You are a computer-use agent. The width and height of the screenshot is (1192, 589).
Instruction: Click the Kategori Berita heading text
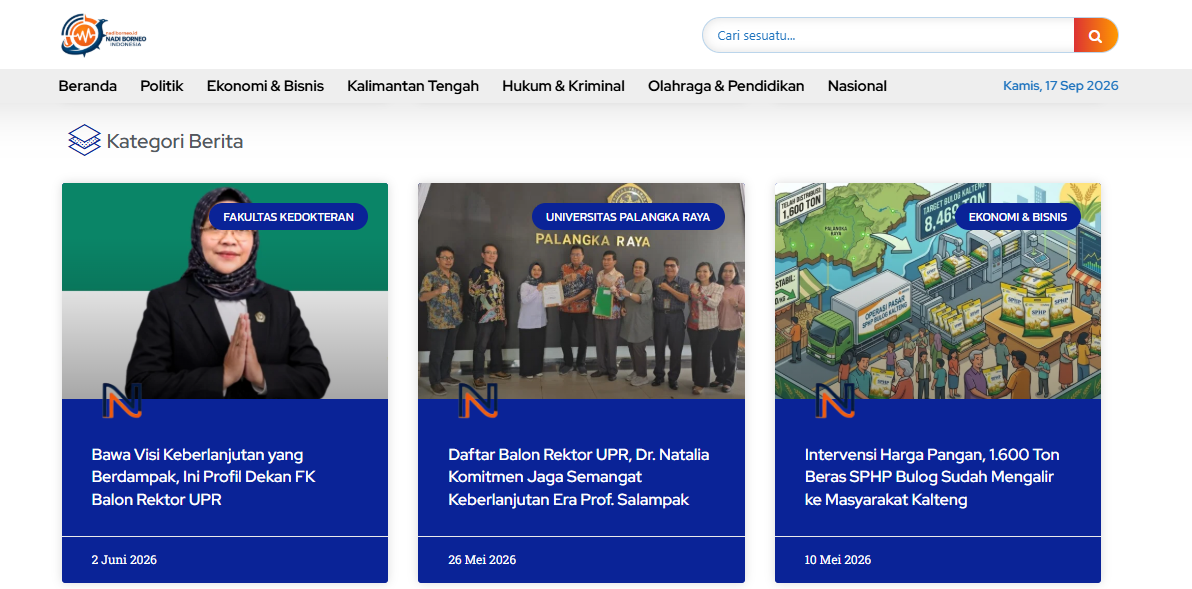[x=175, y=141]
